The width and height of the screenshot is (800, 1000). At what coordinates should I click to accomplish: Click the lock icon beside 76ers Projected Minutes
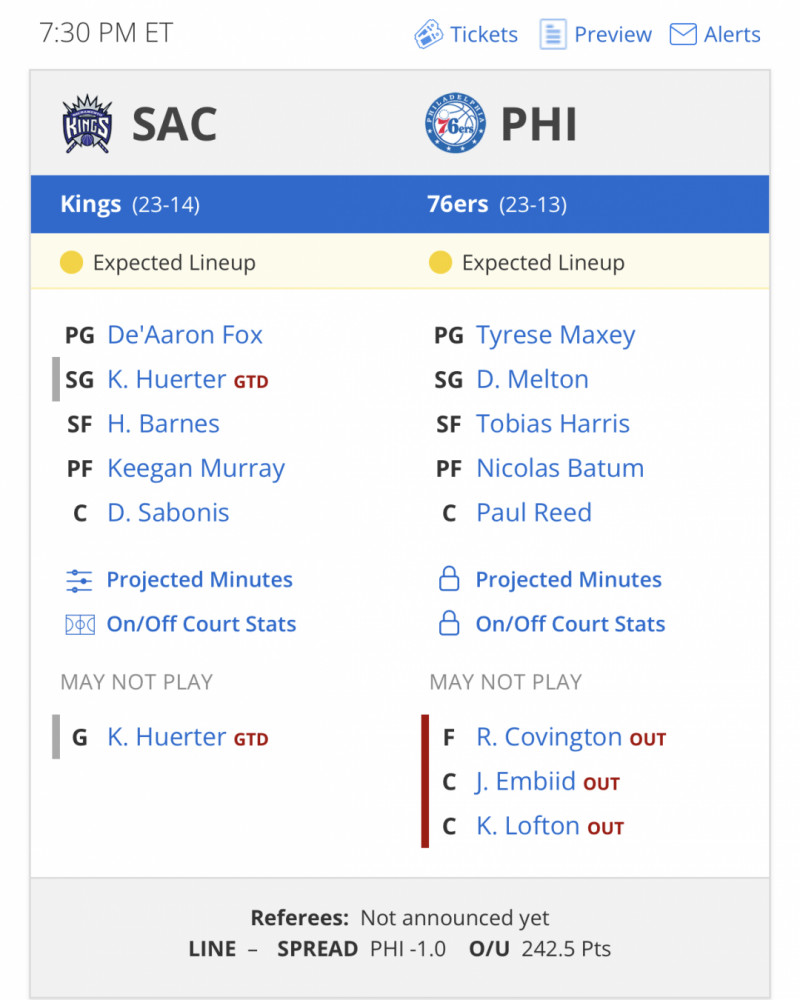point(449,578)
